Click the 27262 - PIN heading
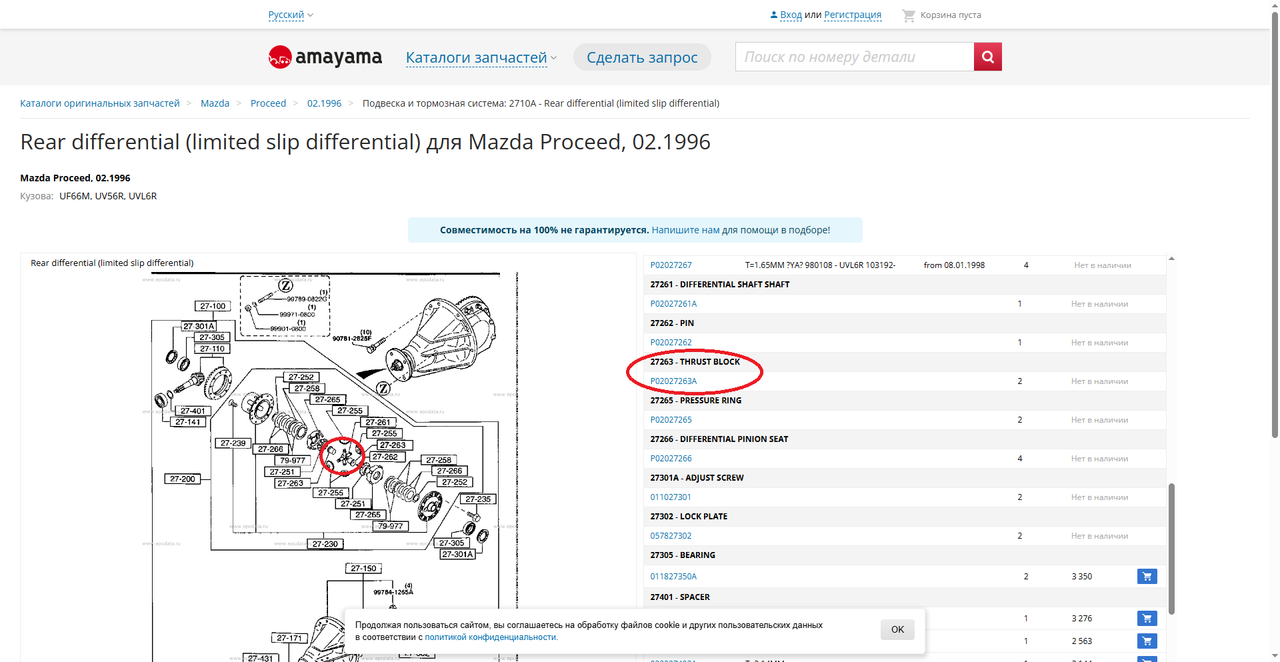 pyautogui.click(x=672, y=323)
